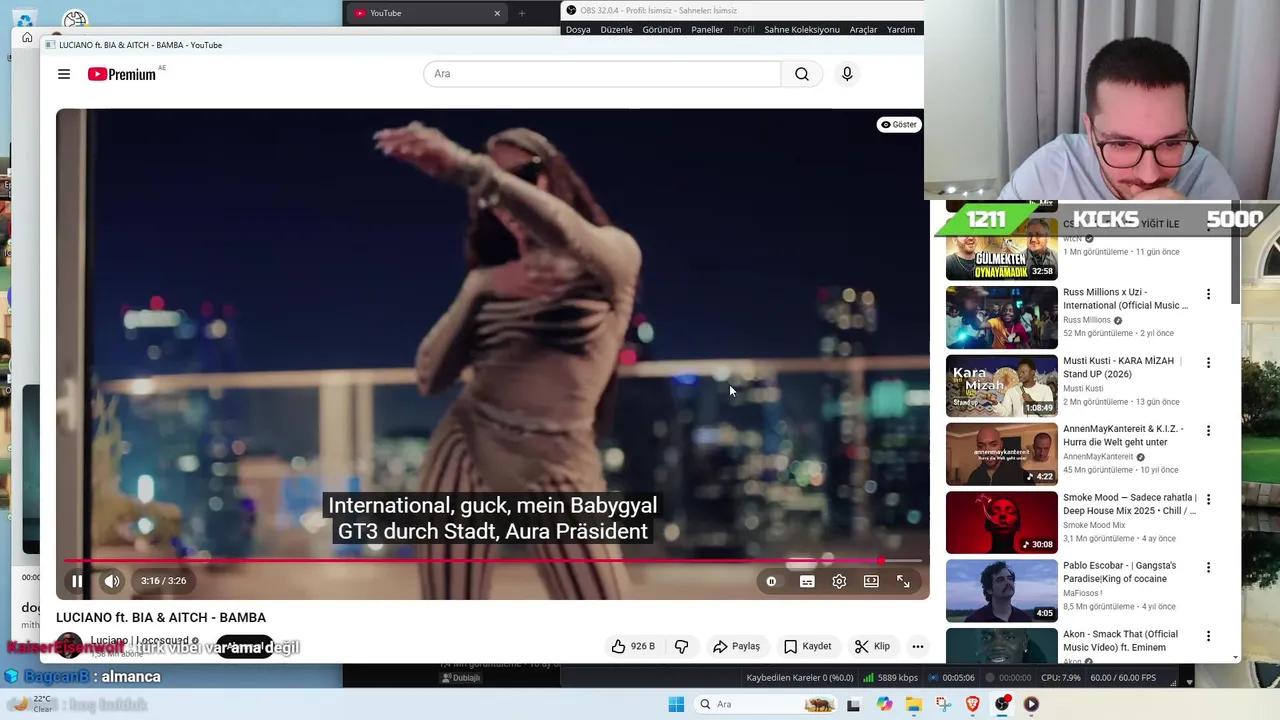Screen dimensions: 1280x720
Task: Open the YouTube hamburger guide menu
Action: pyautogui.click(x=64, y=74)
